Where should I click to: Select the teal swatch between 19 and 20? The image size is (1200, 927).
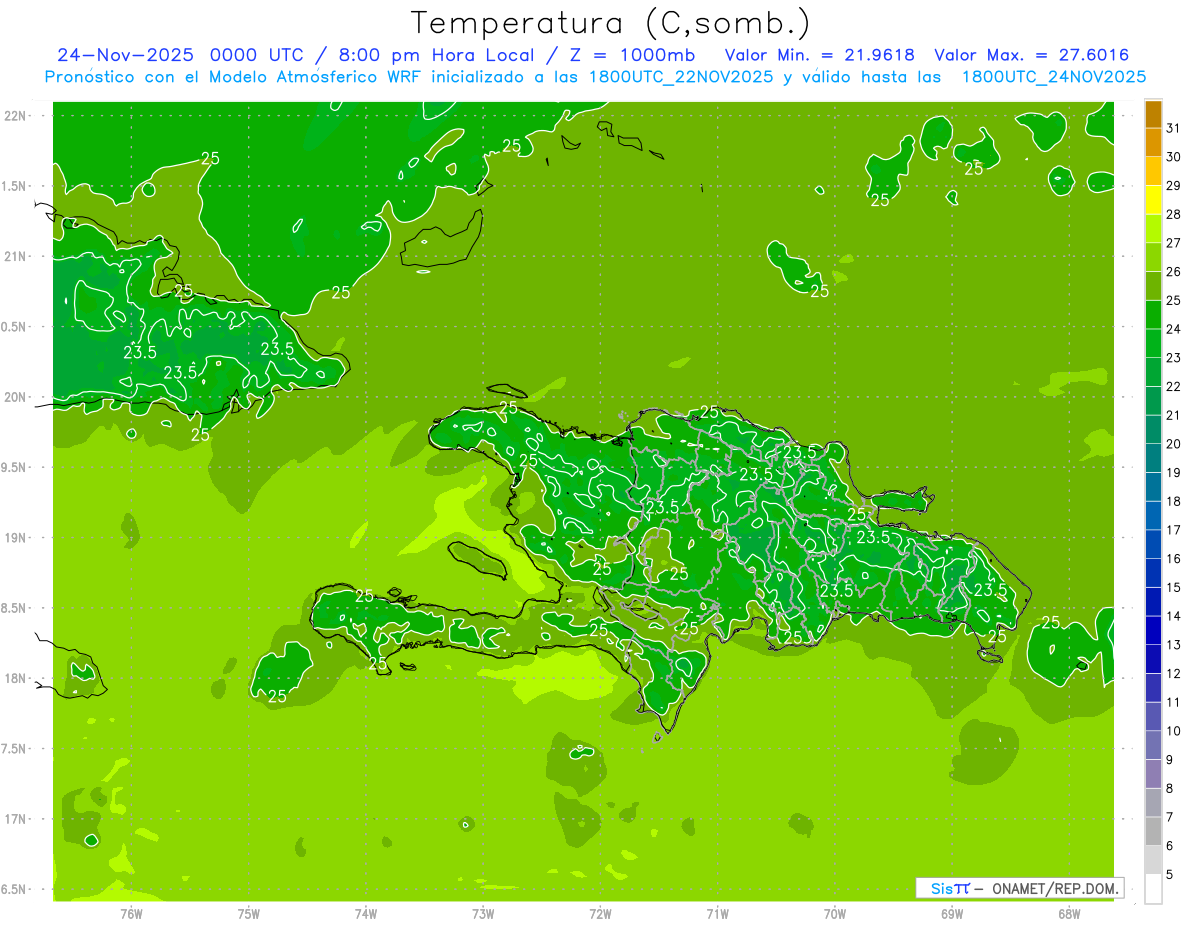tap(1153, 459)
